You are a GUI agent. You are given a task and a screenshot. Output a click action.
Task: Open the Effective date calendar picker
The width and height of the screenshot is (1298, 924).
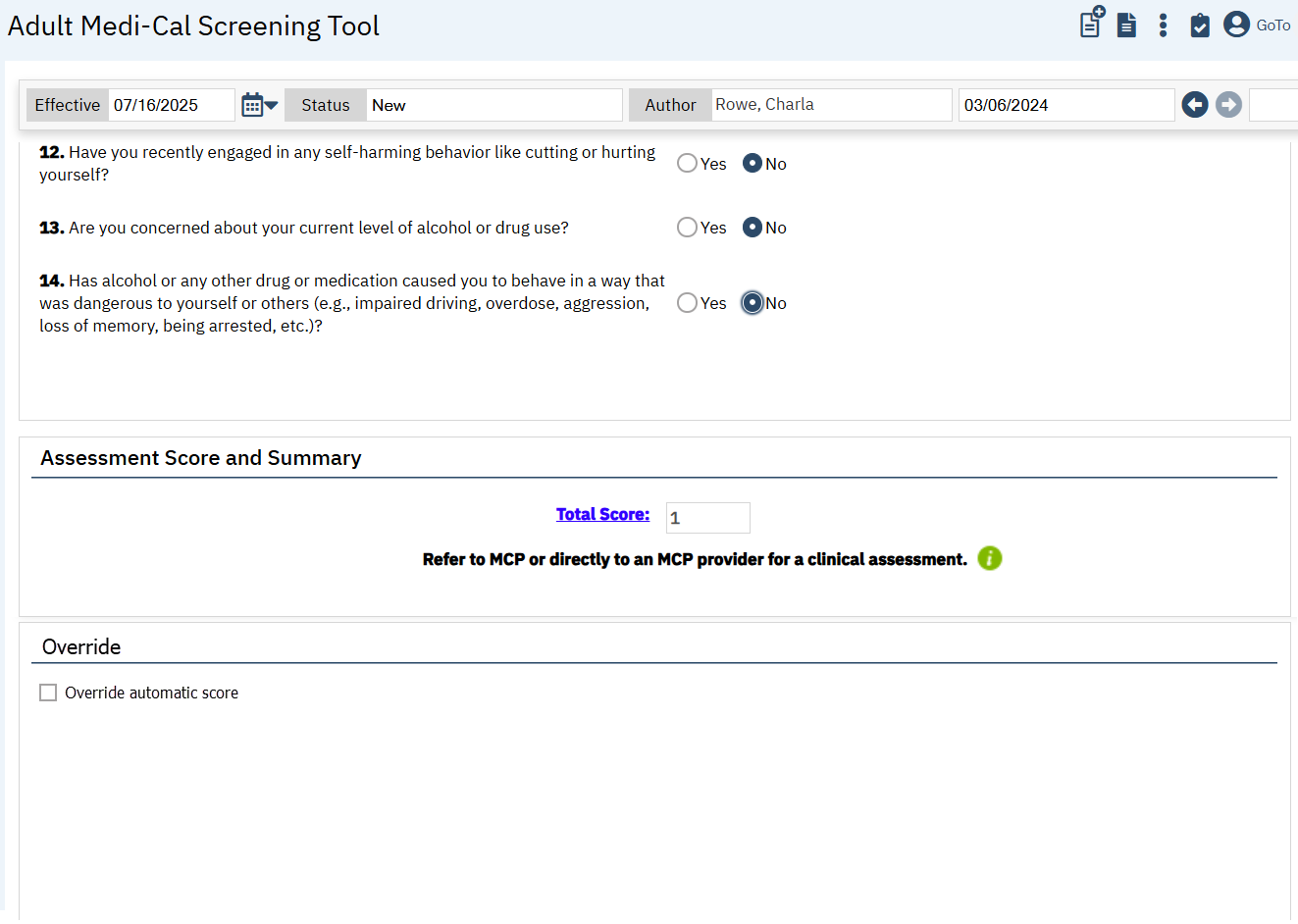pos(259,105)
